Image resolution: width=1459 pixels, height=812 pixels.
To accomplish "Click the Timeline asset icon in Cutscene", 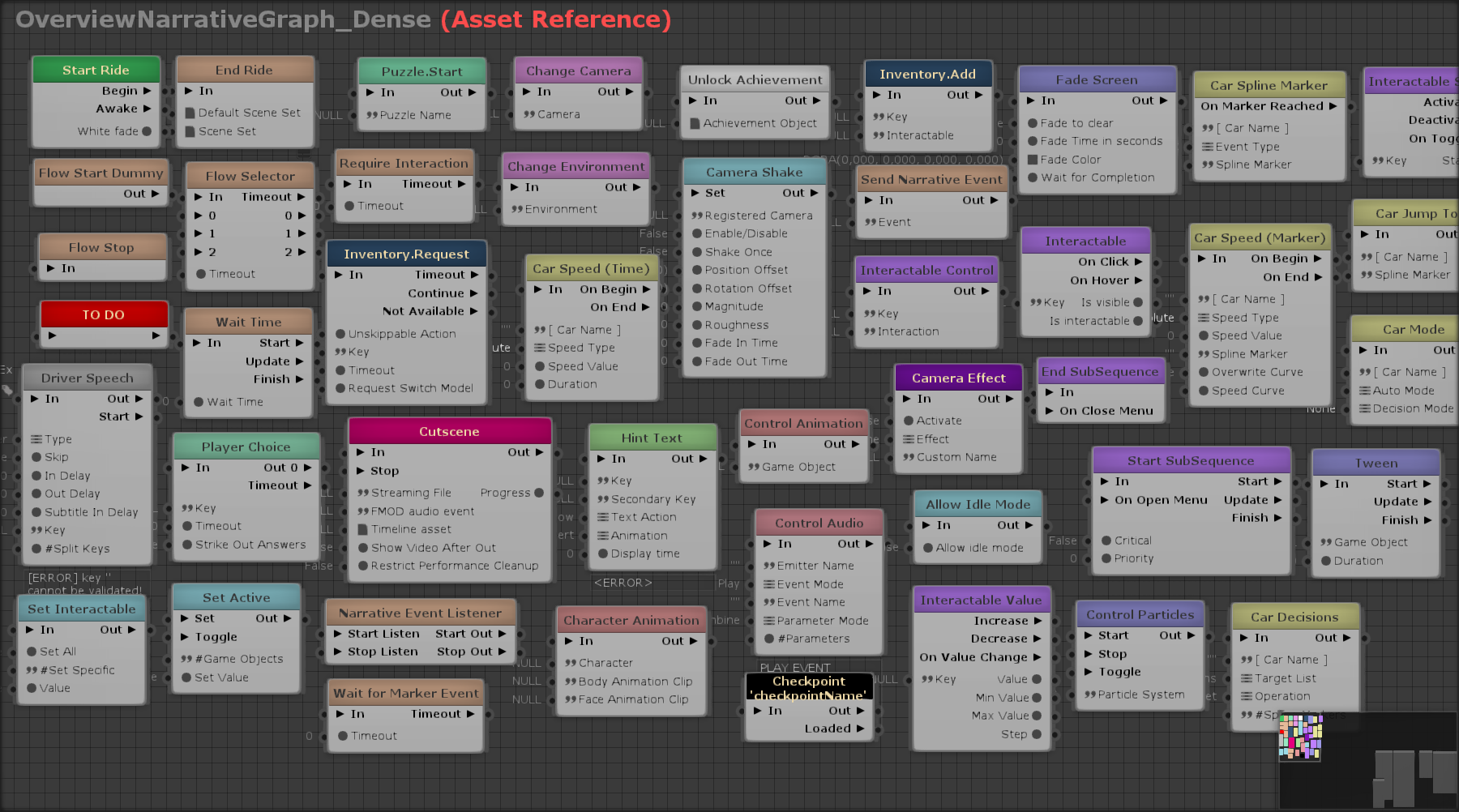I will [x=363, y=529].
